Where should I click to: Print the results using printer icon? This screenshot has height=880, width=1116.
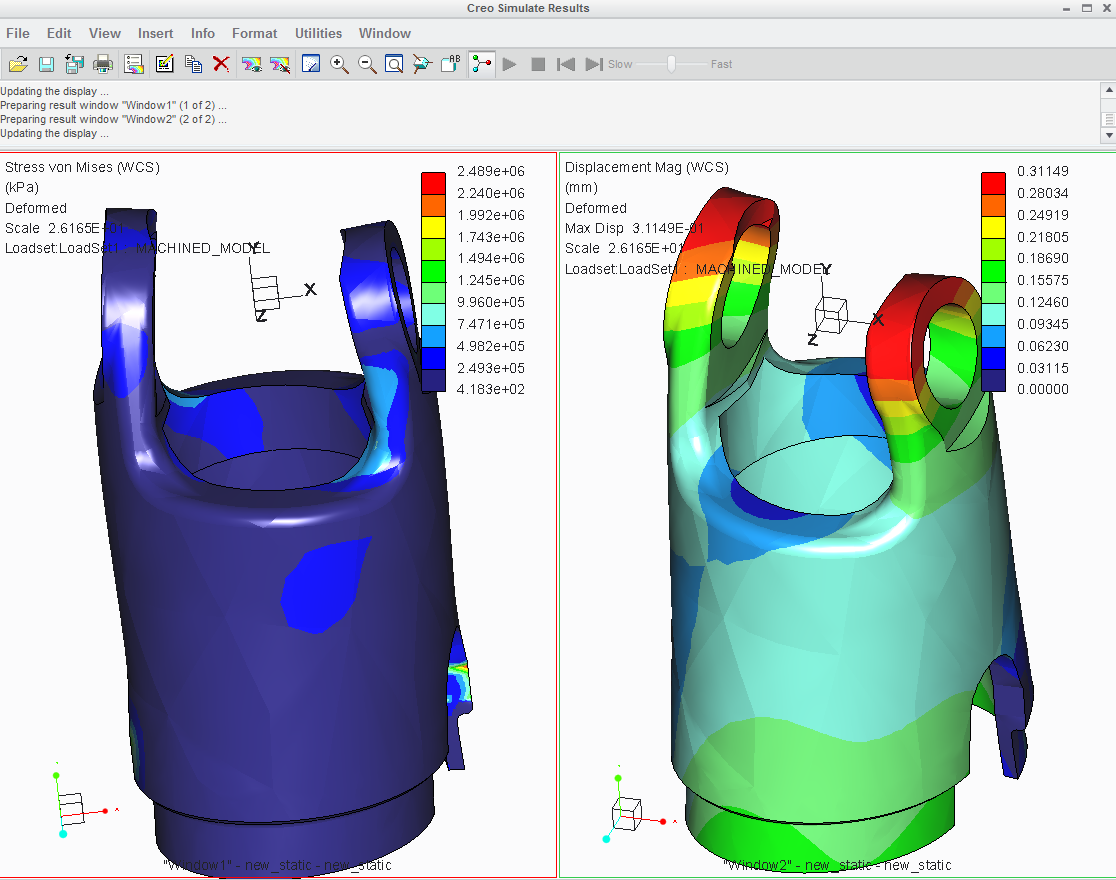(x=102, y=64)
